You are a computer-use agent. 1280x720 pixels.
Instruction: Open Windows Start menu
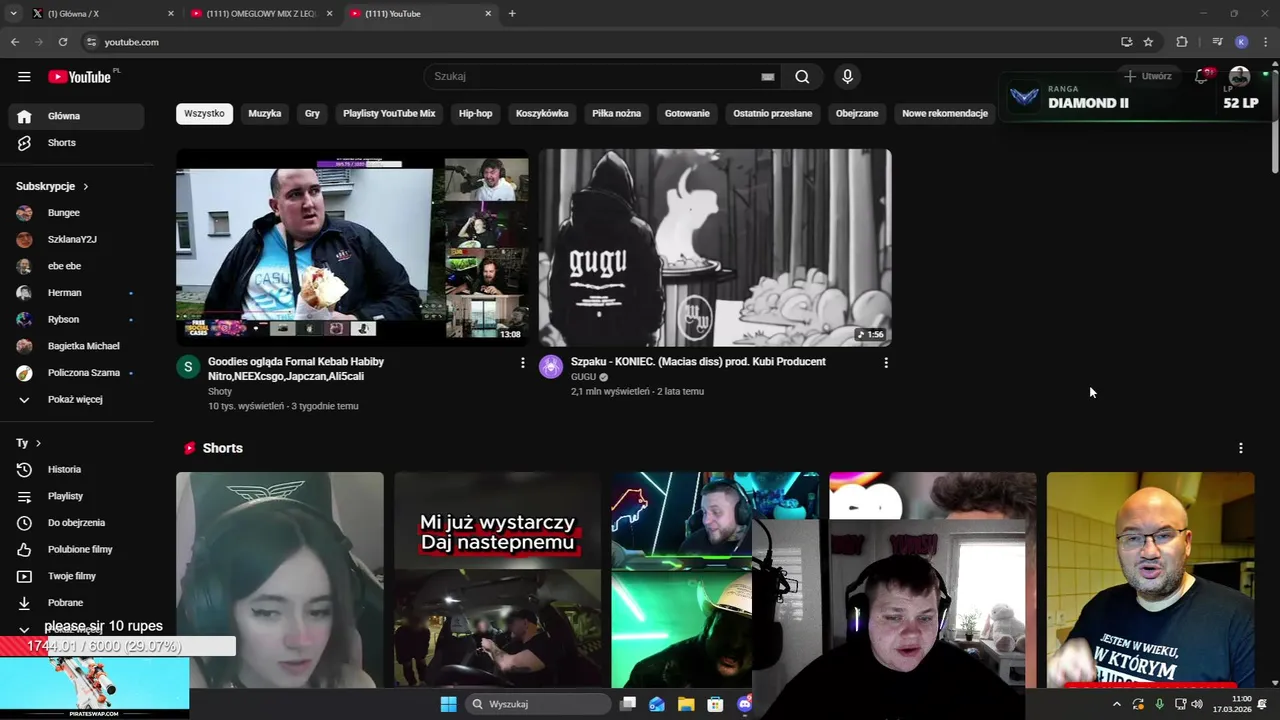[x=448, y=704]
